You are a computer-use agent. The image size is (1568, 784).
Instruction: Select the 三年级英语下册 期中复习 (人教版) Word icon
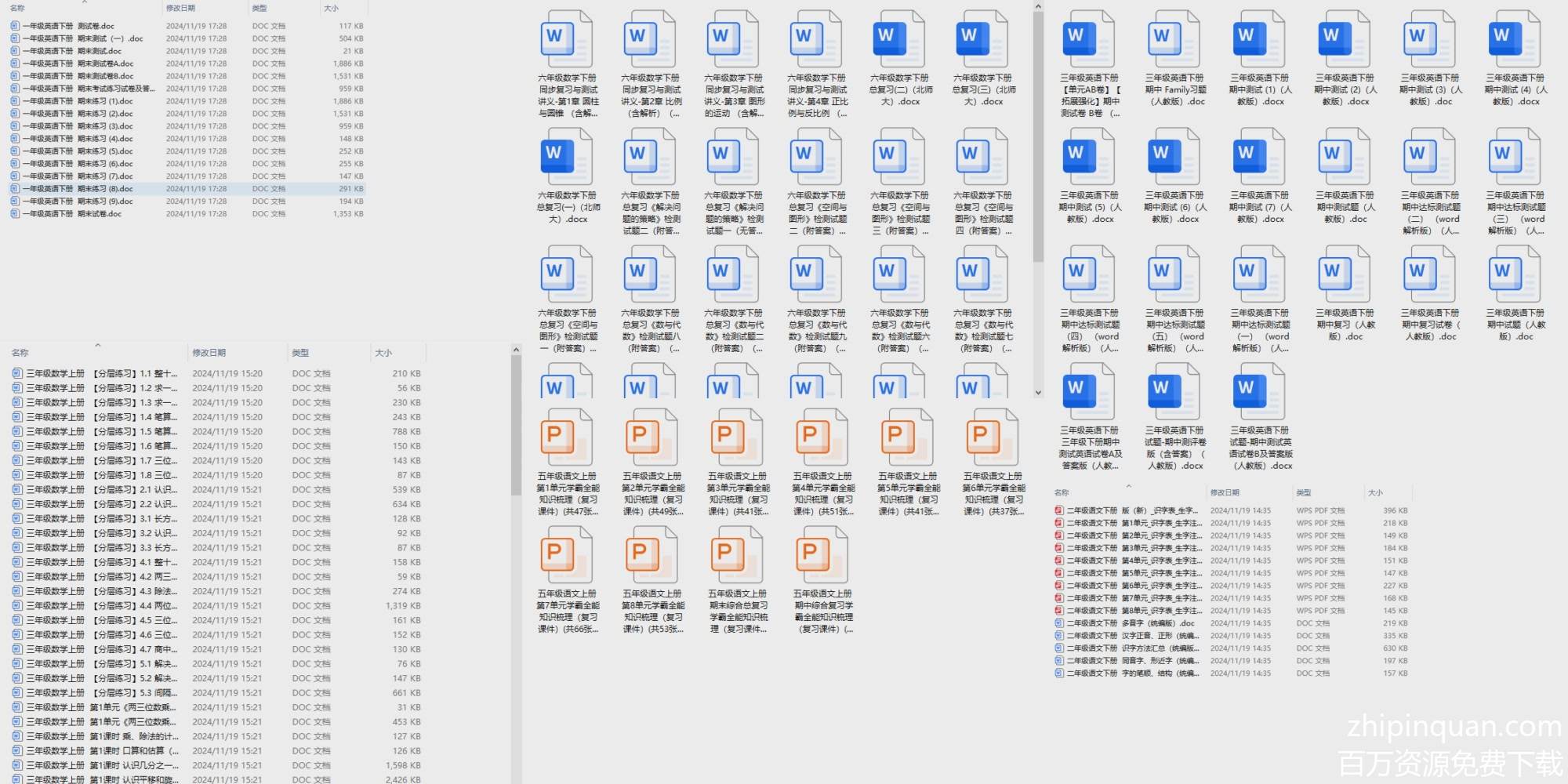click(x=1344, y=274)
